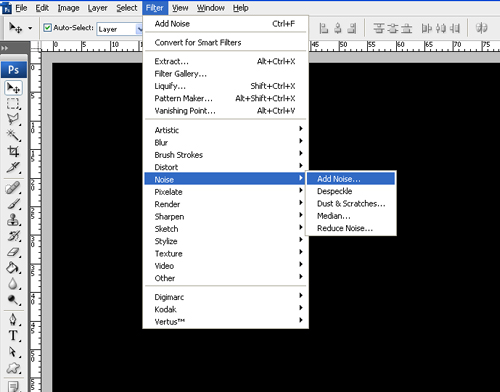This screenshot has height=392, width=500.
Task: Select the Move tool in toolbox
Action: [x=13, y=88]
